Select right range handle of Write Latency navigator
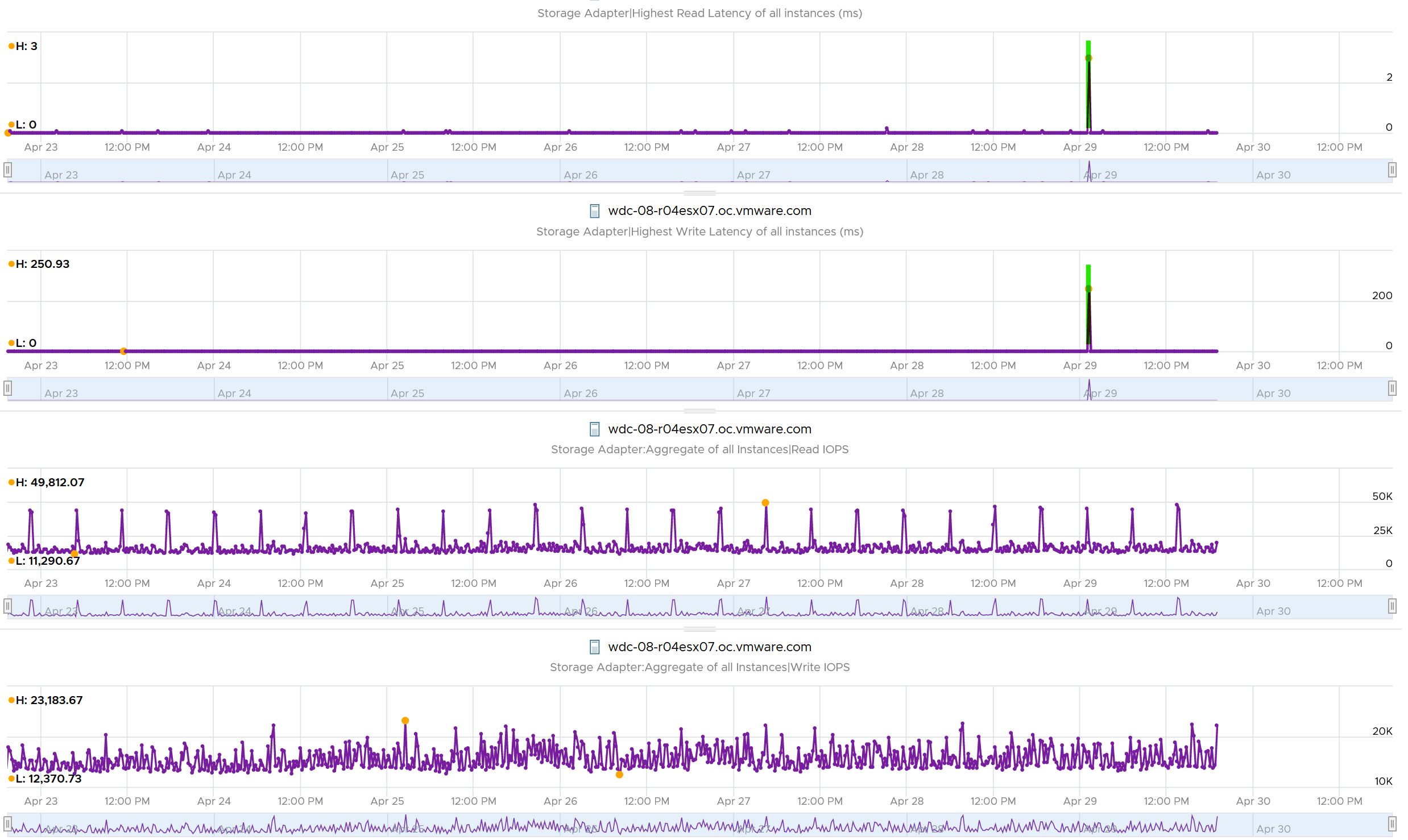The width and height of the screenshot is (1408, 840). (x=1392, y=388)
